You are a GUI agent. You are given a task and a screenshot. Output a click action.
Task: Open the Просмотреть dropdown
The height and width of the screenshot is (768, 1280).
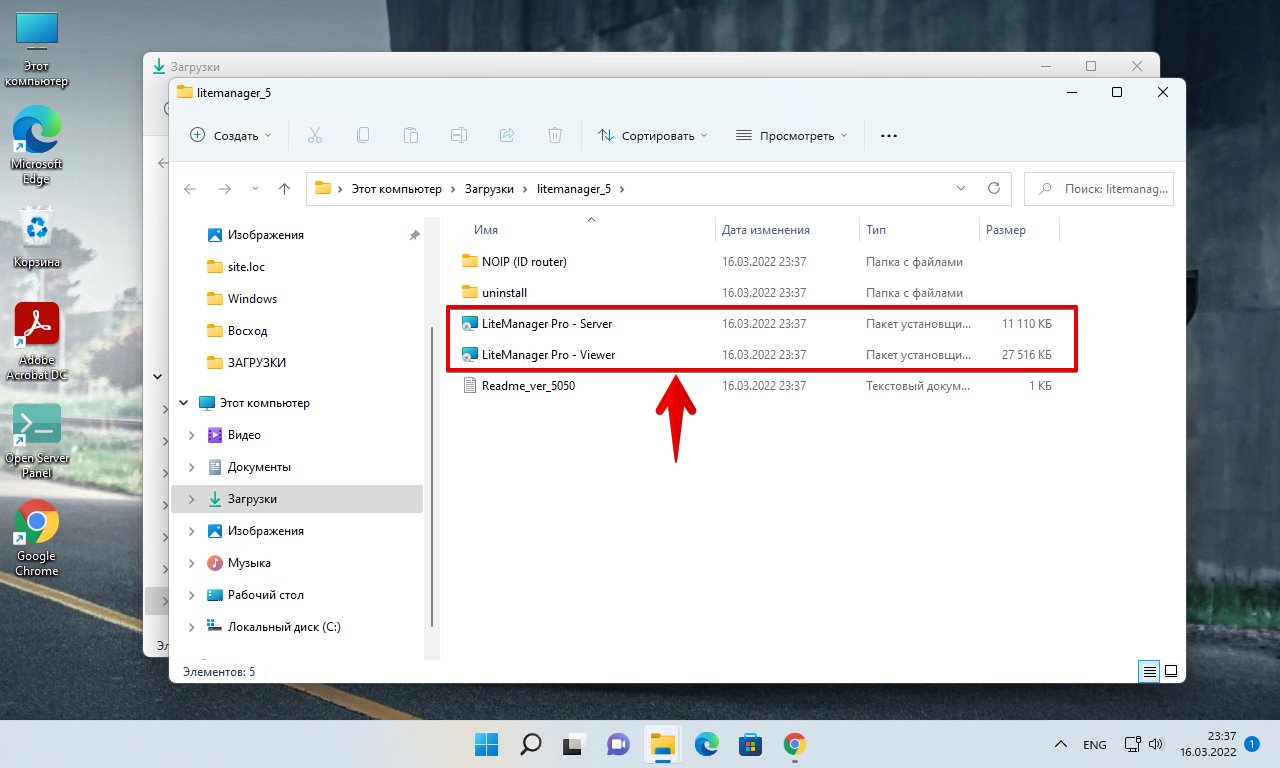[x=791, y=135]
